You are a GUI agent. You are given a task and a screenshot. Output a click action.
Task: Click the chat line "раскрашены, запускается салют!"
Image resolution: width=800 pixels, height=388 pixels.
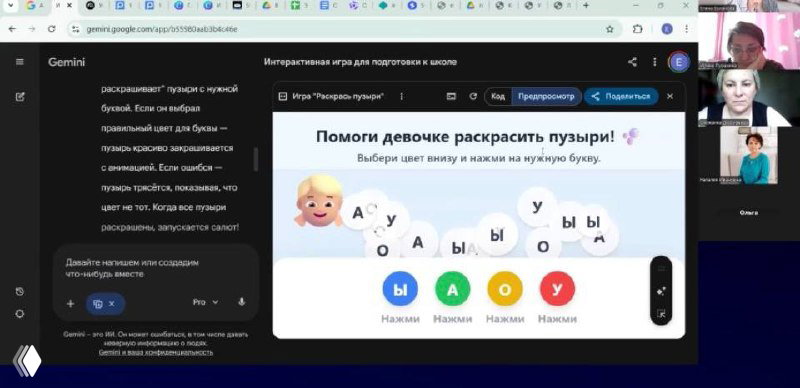click(x=170, y=228)
